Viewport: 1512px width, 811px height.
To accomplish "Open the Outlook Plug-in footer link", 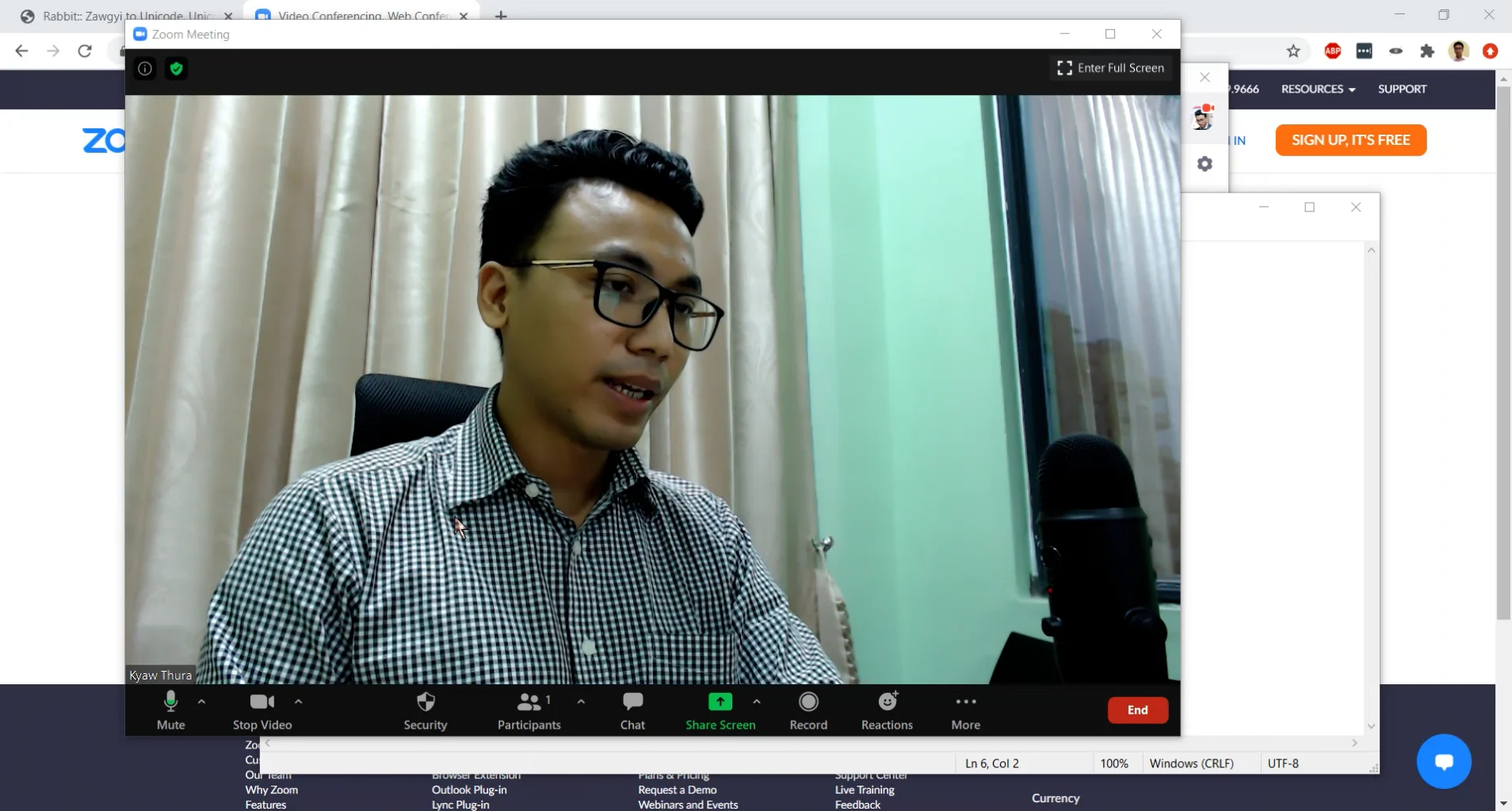I will pyautogui.click(x=469, y=790).
